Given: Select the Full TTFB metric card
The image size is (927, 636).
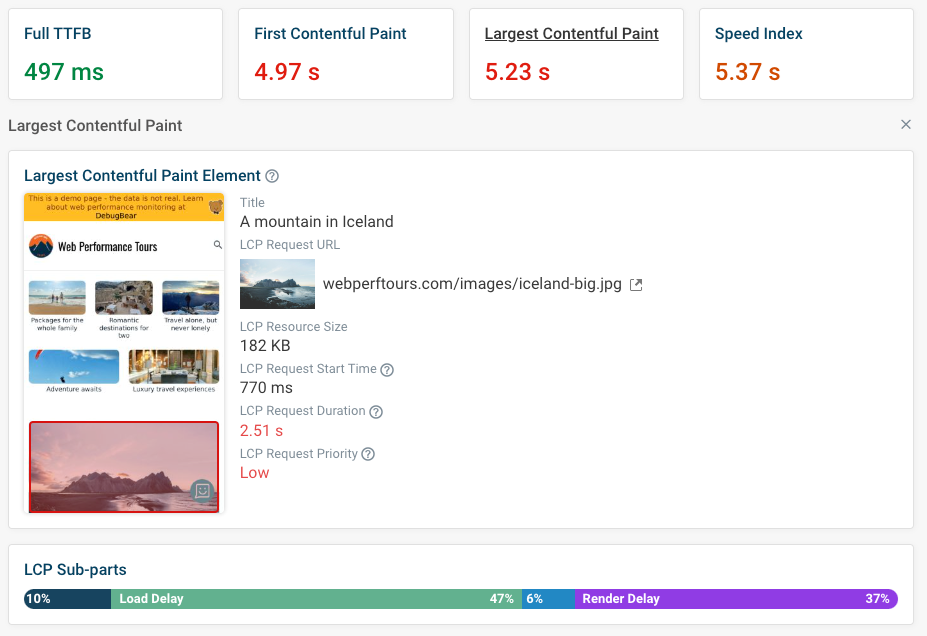Looking at the screenshot, I should pyautogui.click(x=115, y=54).
